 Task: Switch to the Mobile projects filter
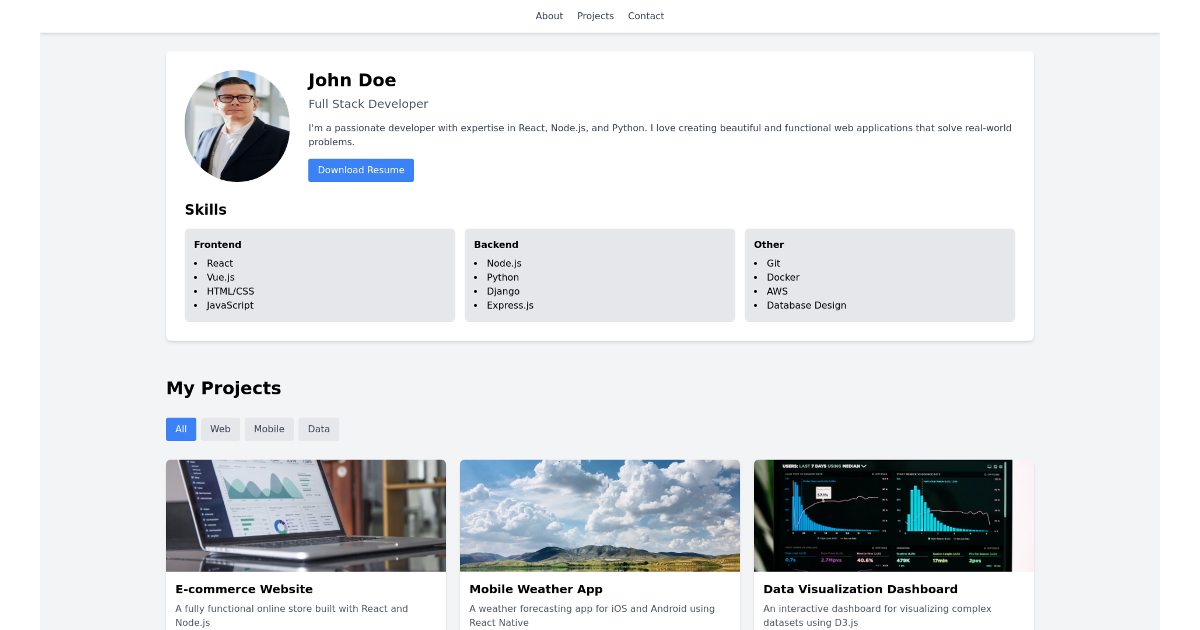pyautogui.click(x=269, y=429)
